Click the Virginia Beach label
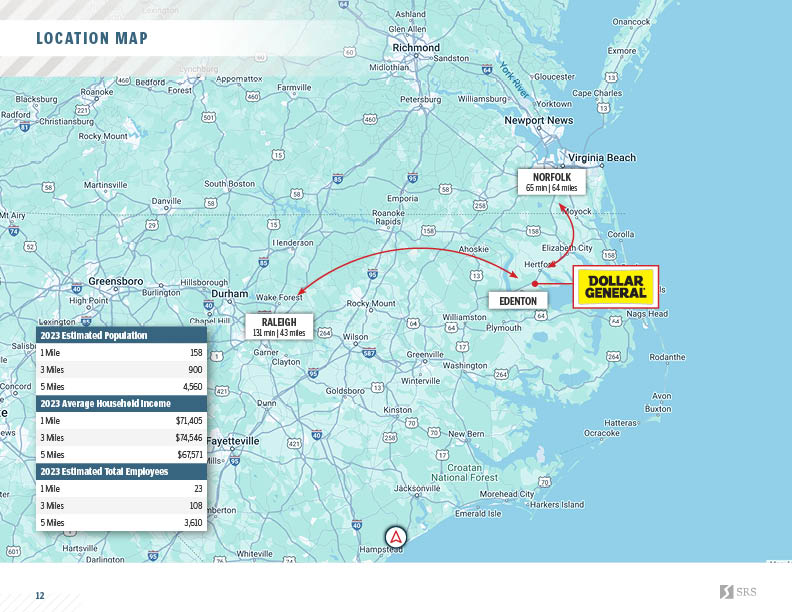The height and width of the screenshot is (612, 792). 602,158
